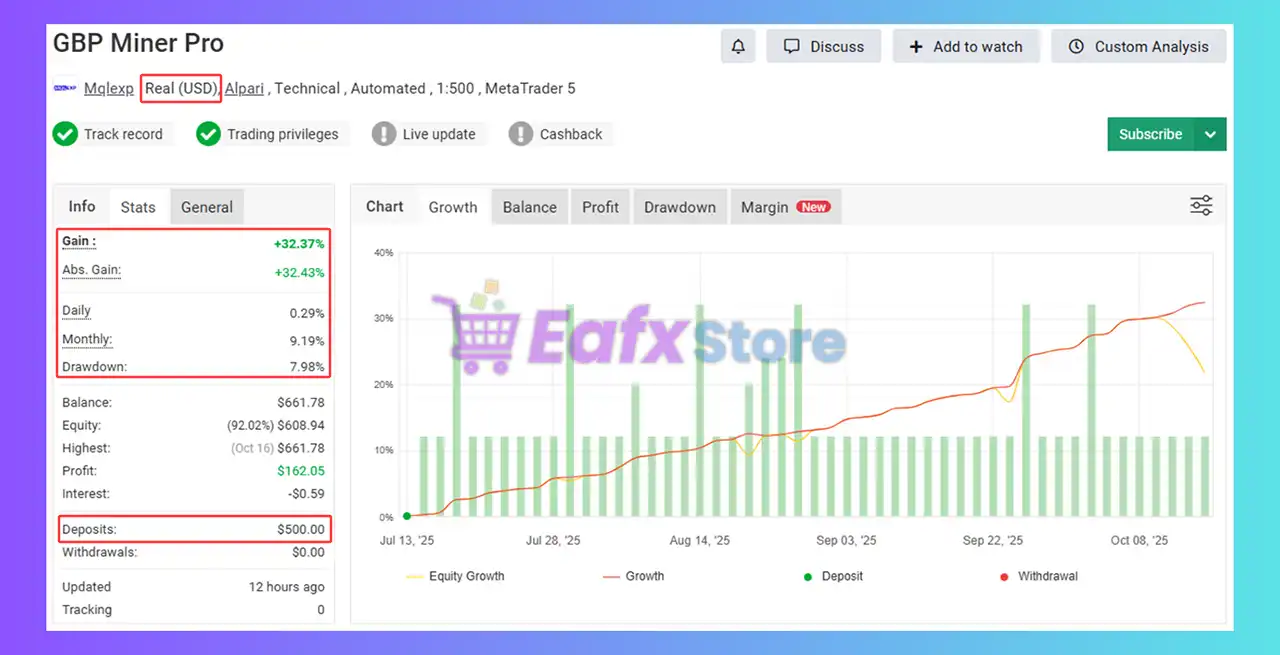Open the Mqlexp profile link
Image resolution: width=1280 pixels, height=655 pixels.
(108, 88)
